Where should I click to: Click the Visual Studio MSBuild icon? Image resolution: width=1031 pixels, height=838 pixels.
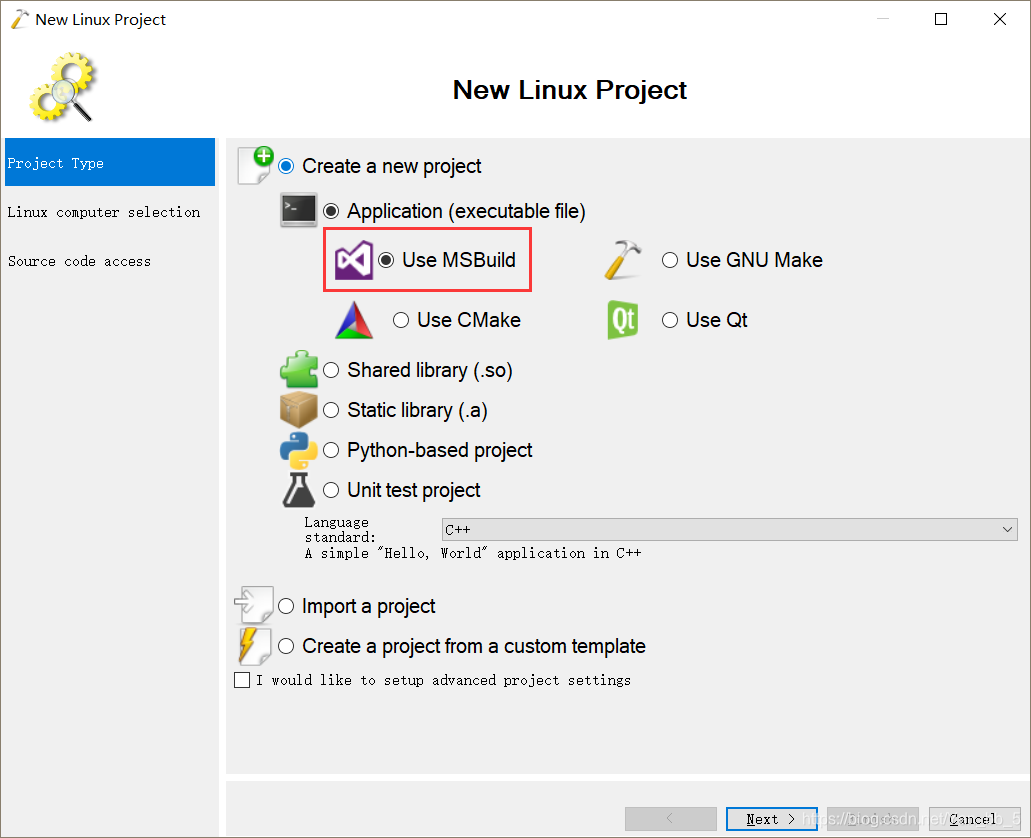tap(354, 260)
